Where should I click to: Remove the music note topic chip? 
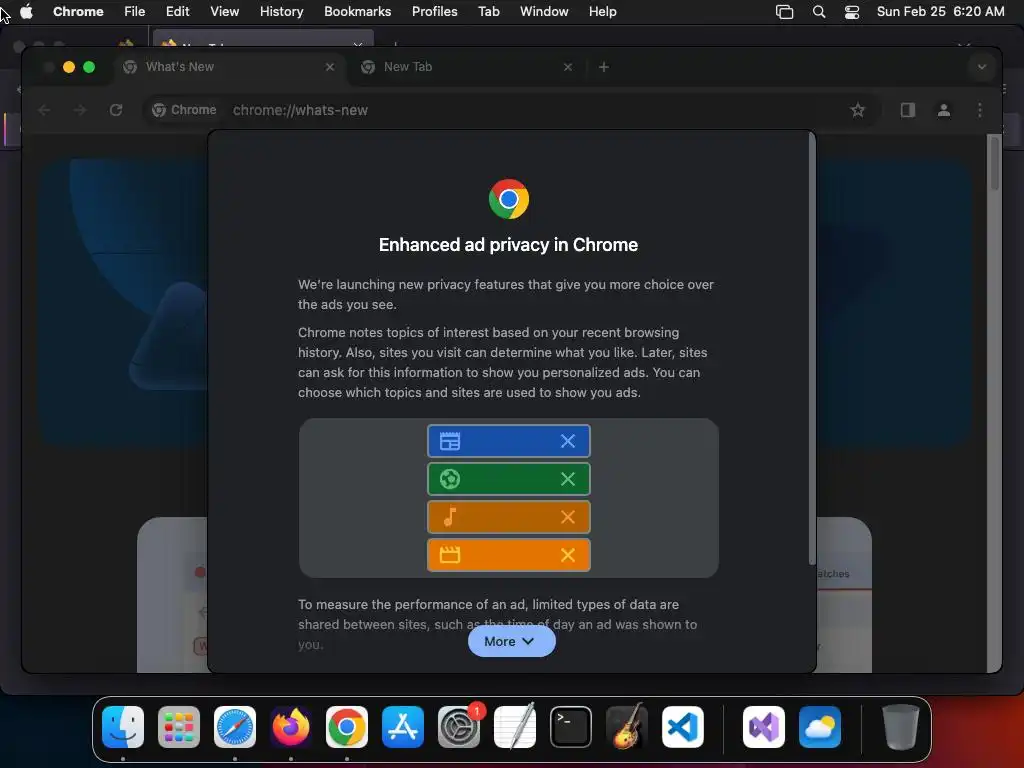point(568,517)
